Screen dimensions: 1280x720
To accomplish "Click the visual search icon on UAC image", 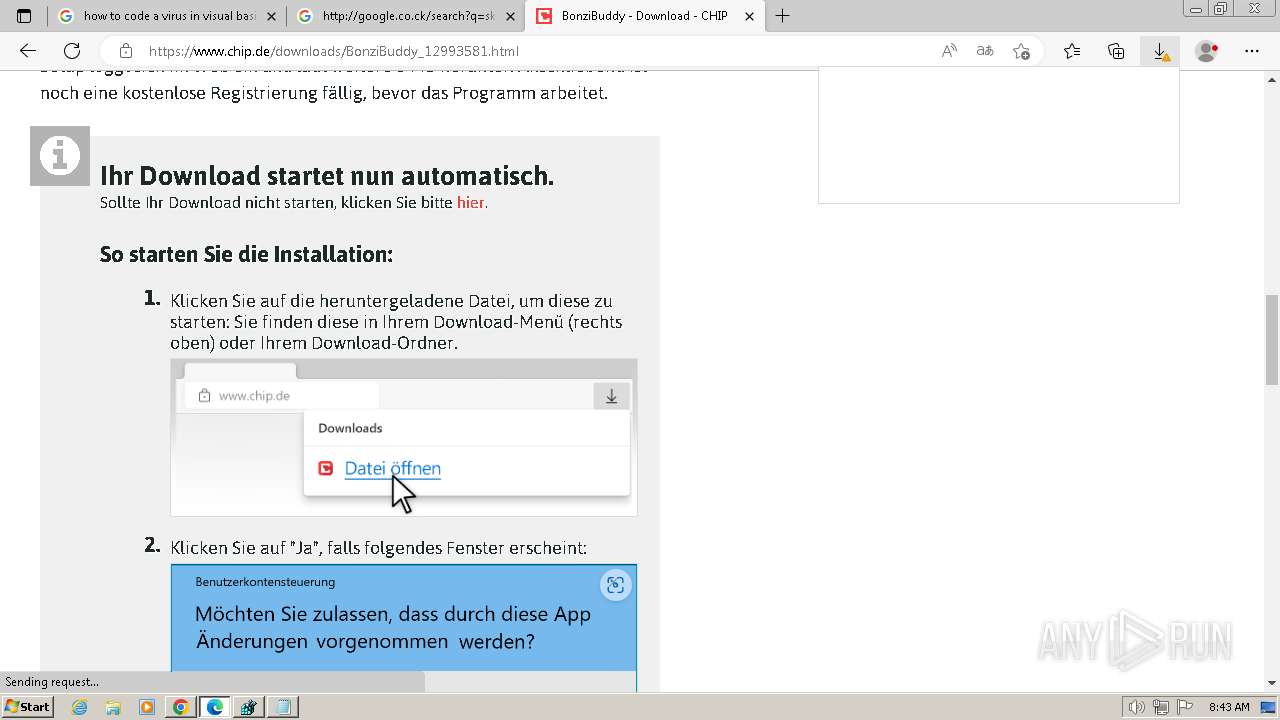I will click(x=615, y=585).
